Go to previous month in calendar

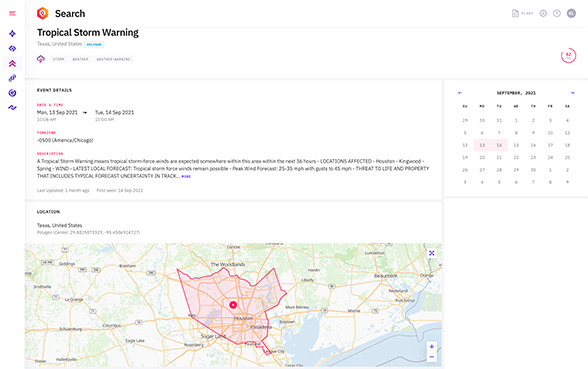460,93
